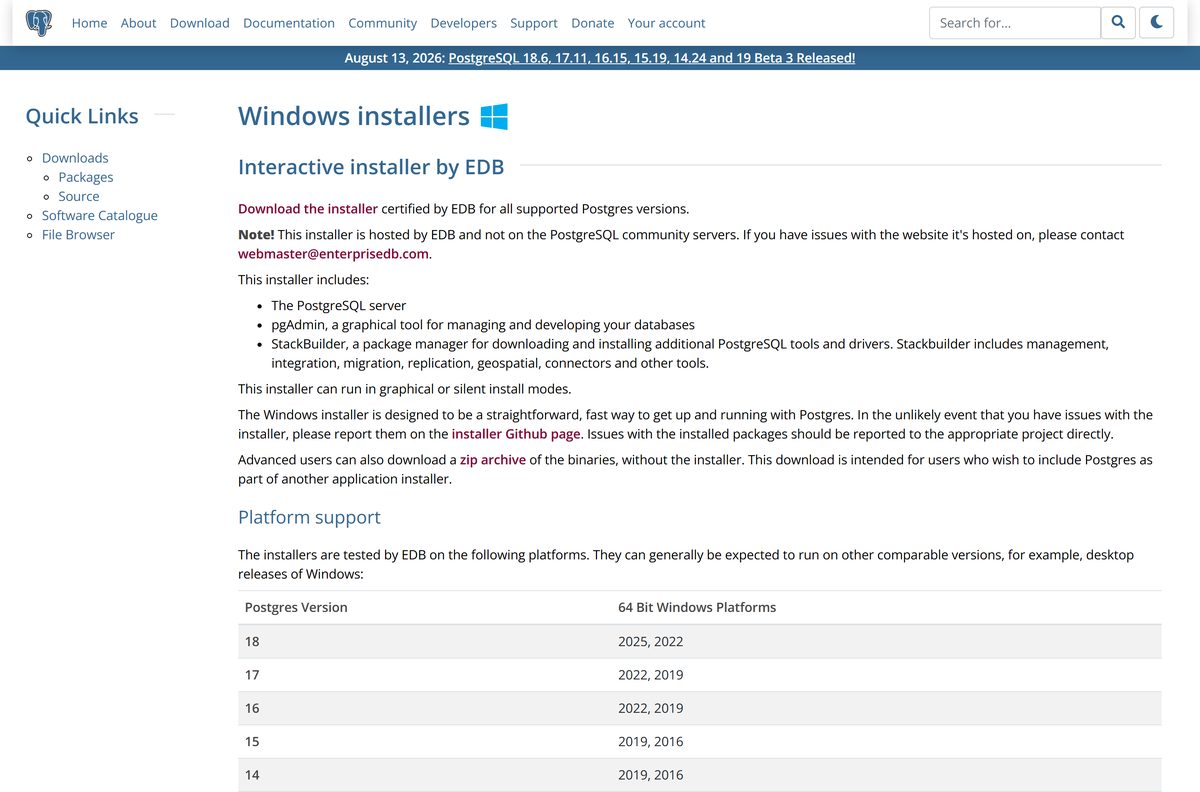1200x792 pixels.
Task: Open File Browser in Quick Links
Action: point(78,234)
